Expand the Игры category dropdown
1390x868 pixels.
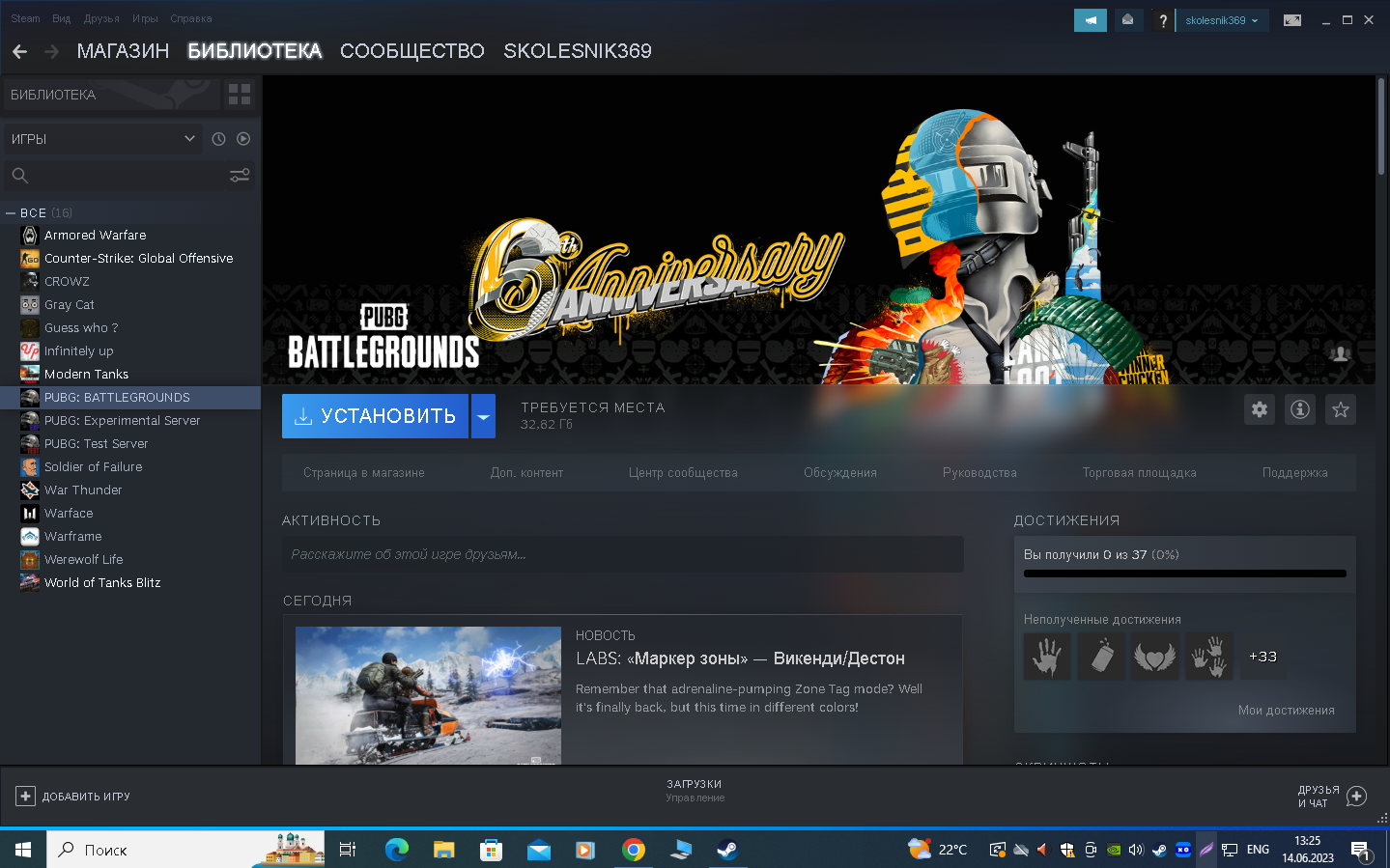pos(102,139)
